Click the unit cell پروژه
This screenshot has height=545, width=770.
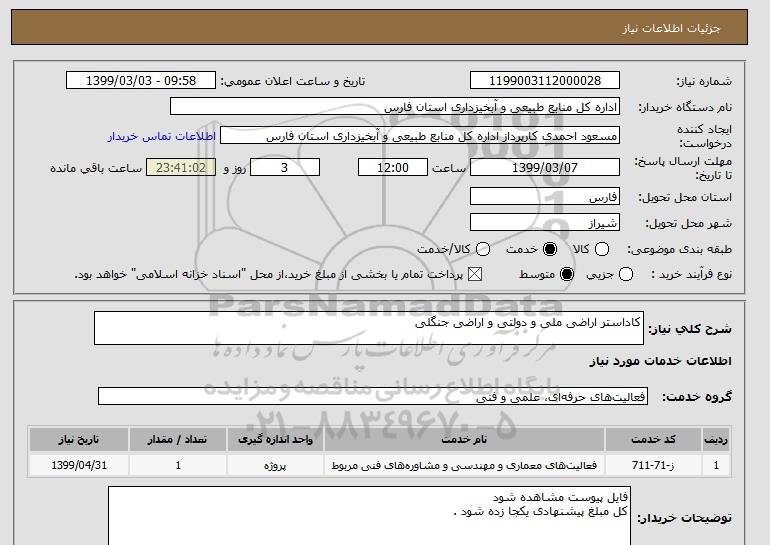[275, 465]
